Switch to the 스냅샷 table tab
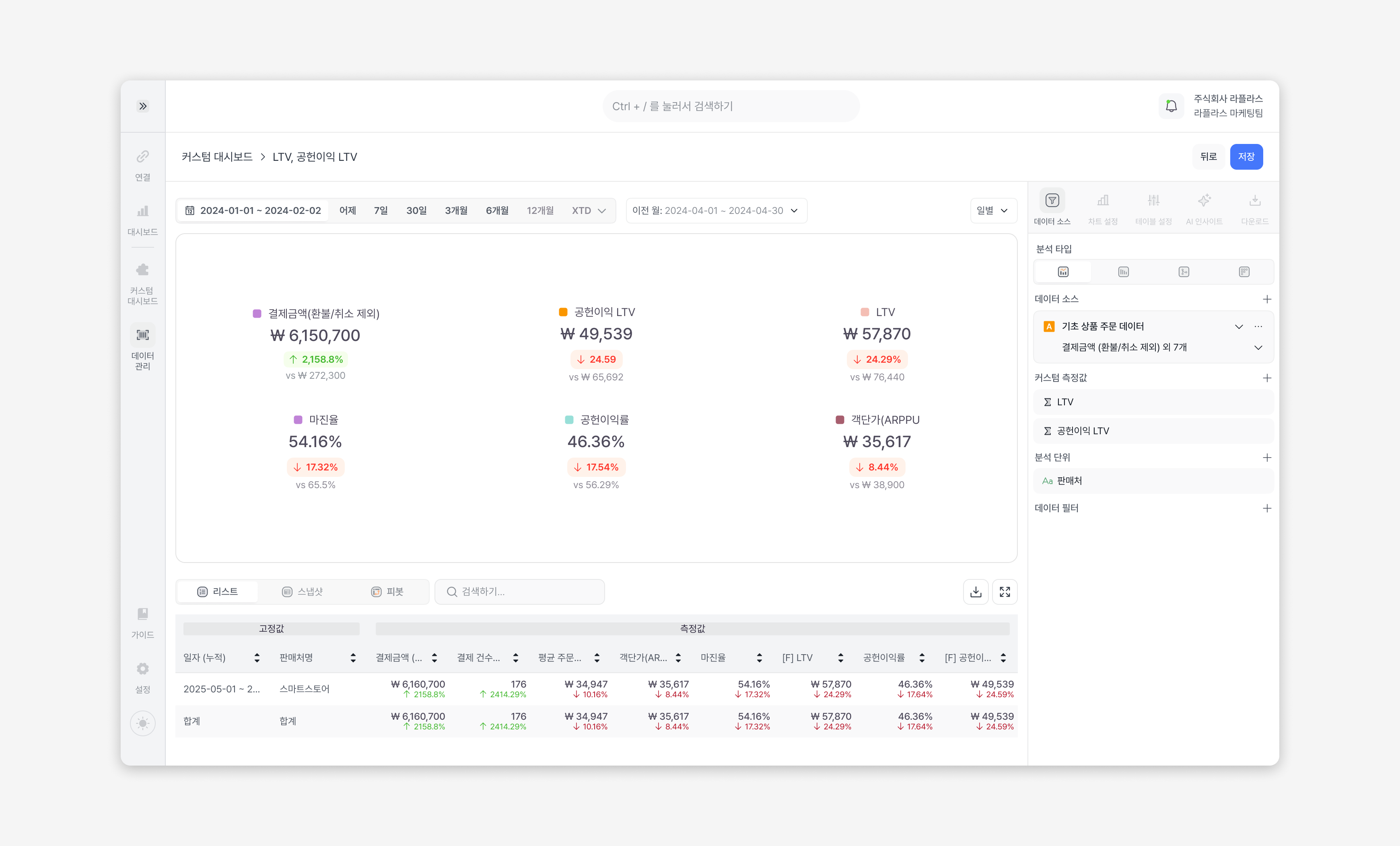The image size is (1400, 846). (x=303, y=591)
